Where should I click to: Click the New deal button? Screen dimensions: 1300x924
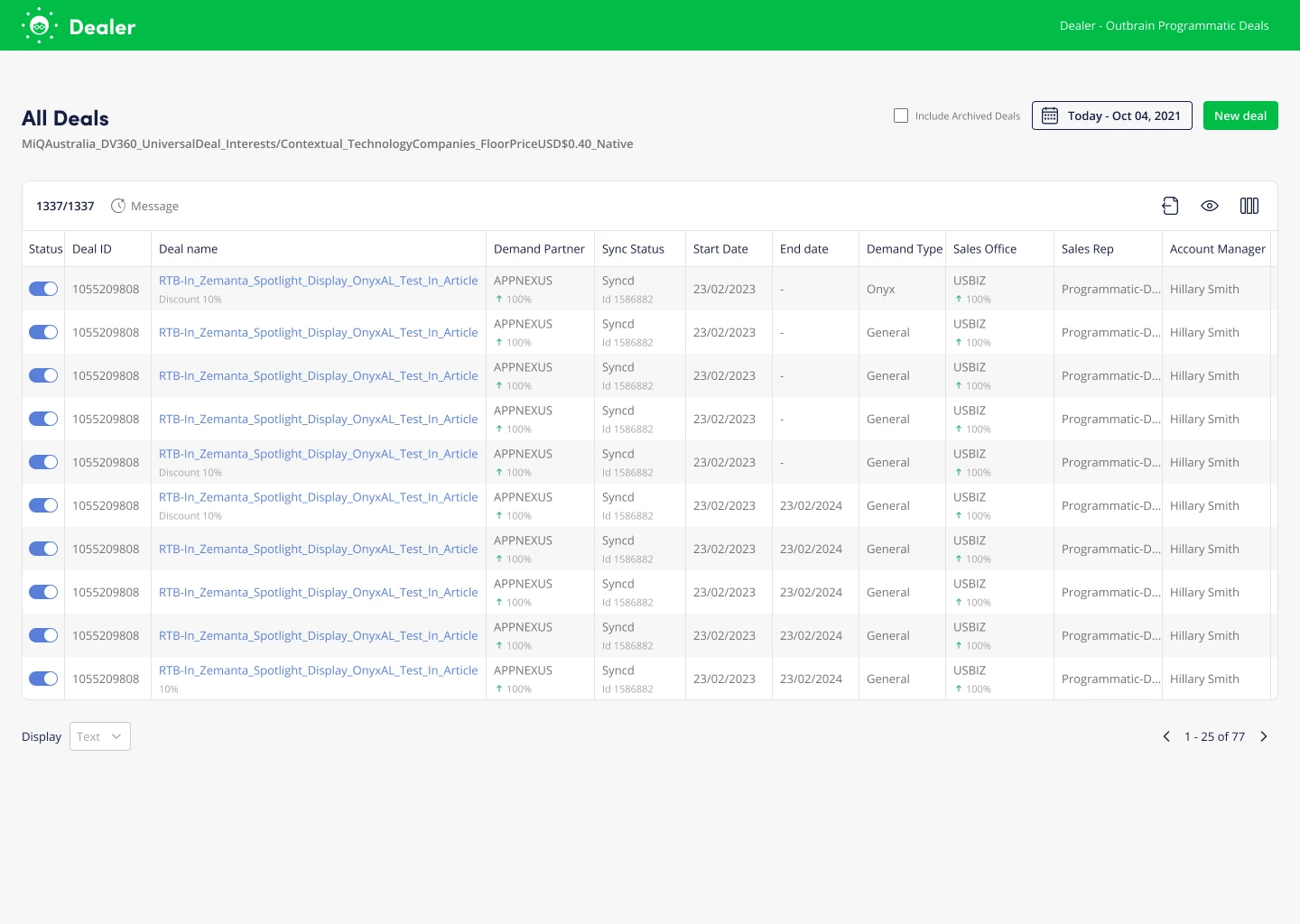[1240, 115]
